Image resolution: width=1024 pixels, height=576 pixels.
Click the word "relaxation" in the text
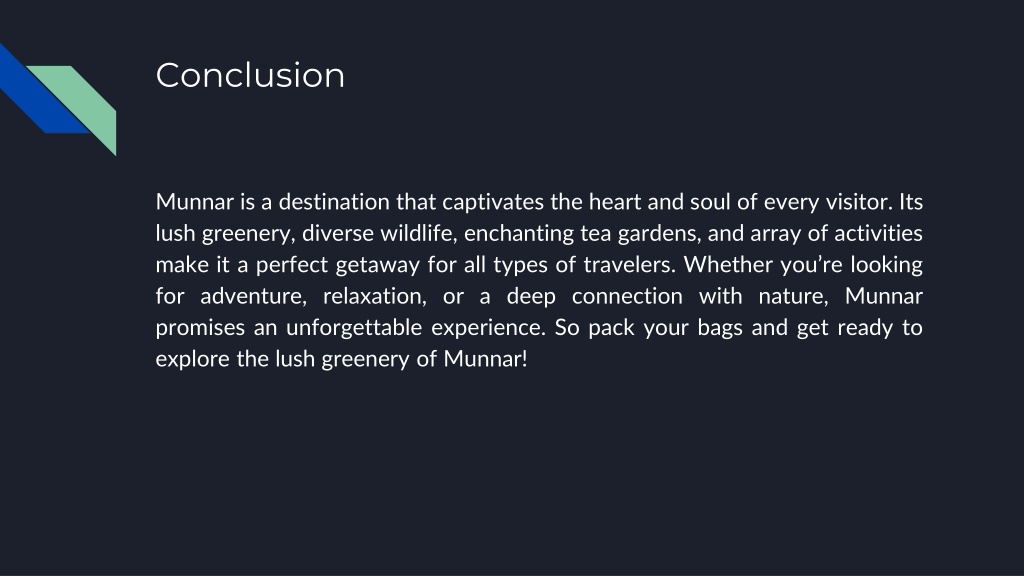click(x=374, y=296)
